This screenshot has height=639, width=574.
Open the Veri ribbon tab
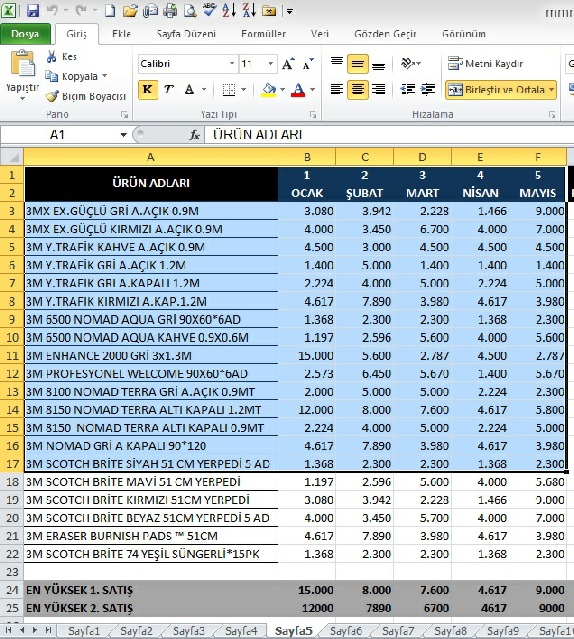(x=319, y=34)
